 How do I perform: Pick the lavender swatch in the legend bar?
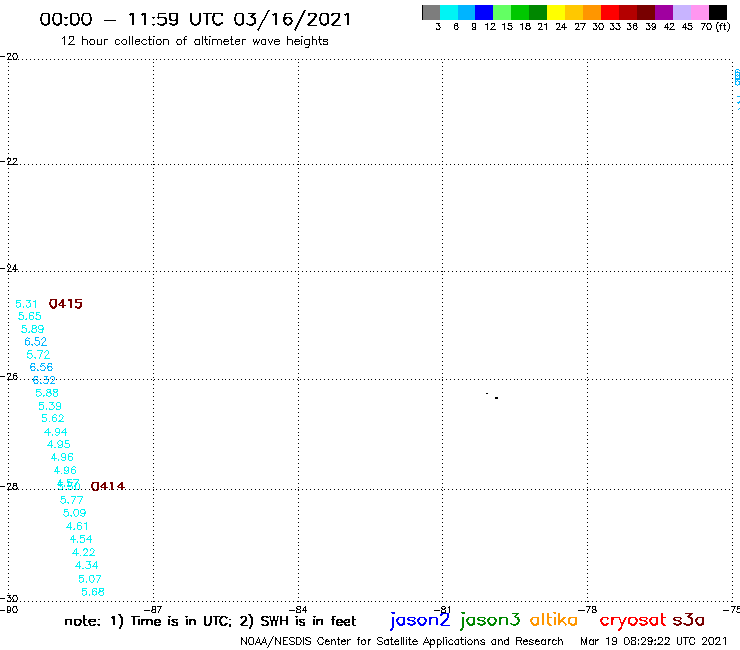coord(682,12)
